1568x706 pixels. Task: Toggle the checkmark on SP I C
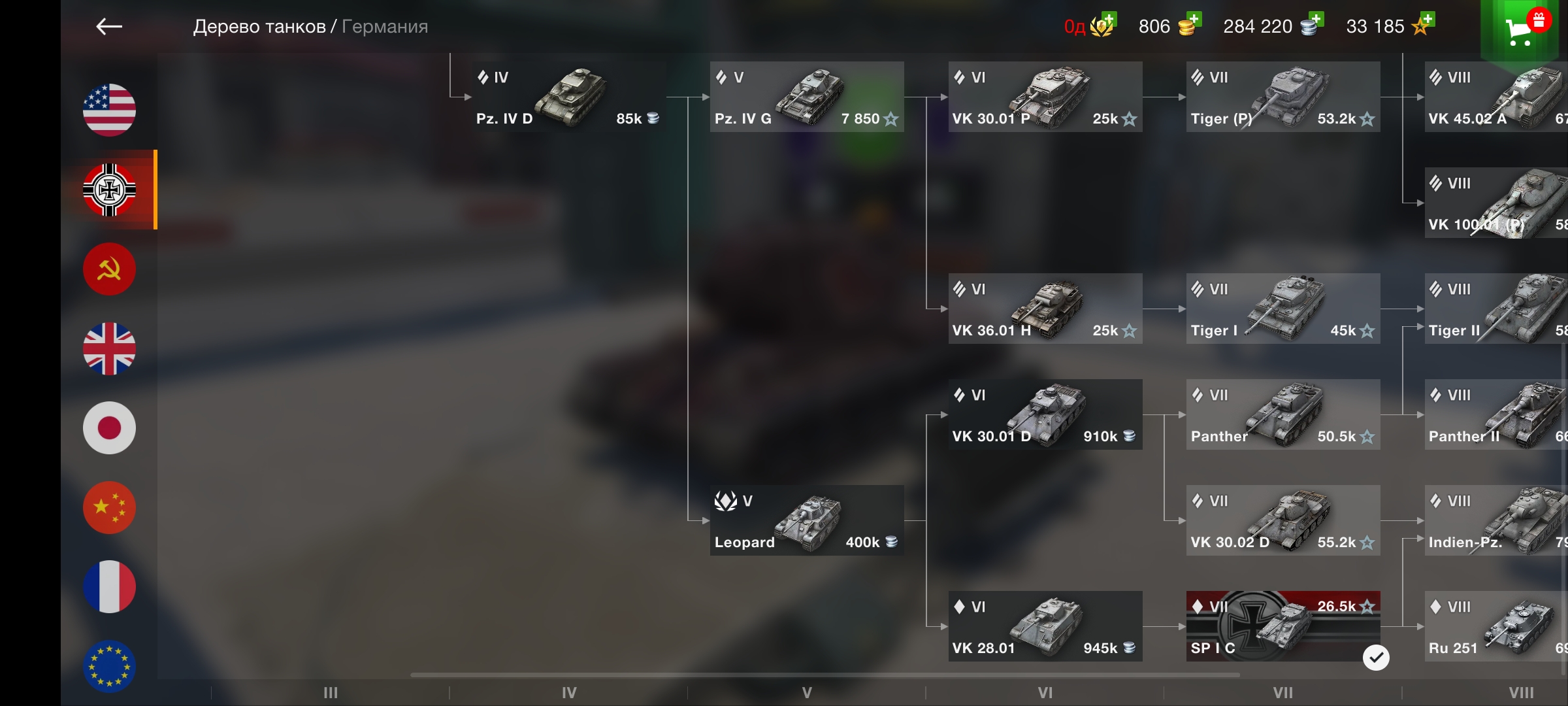(1376, 658)
